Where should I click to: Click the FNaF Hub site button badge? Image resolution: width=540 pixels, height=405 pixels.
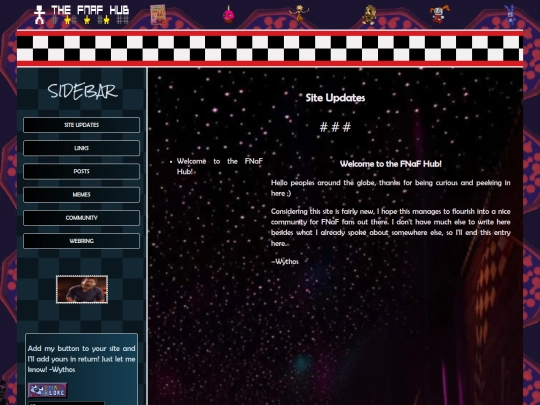[48, 390]
